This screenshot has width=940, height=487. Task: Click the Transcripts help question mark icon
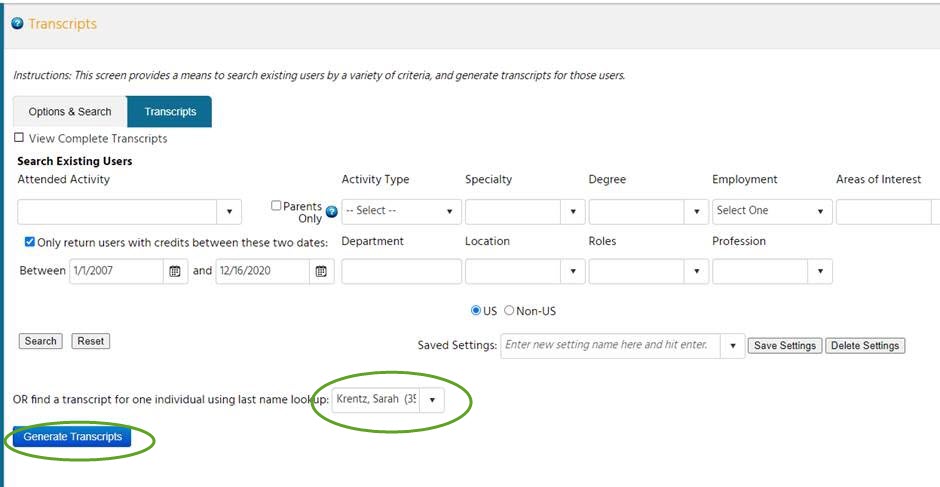[x=17, y=24]
